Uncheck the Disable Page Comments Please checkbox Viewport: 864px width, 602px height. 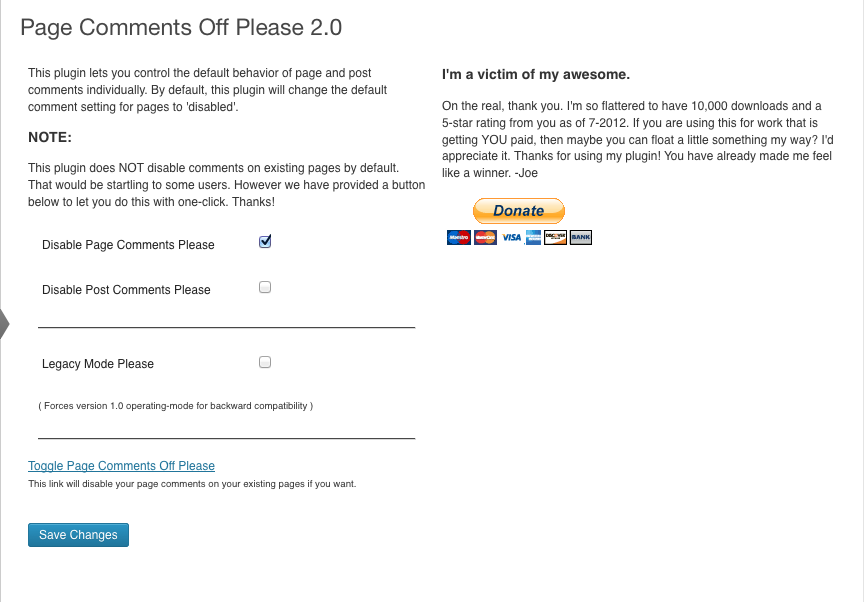pos(265,242)
